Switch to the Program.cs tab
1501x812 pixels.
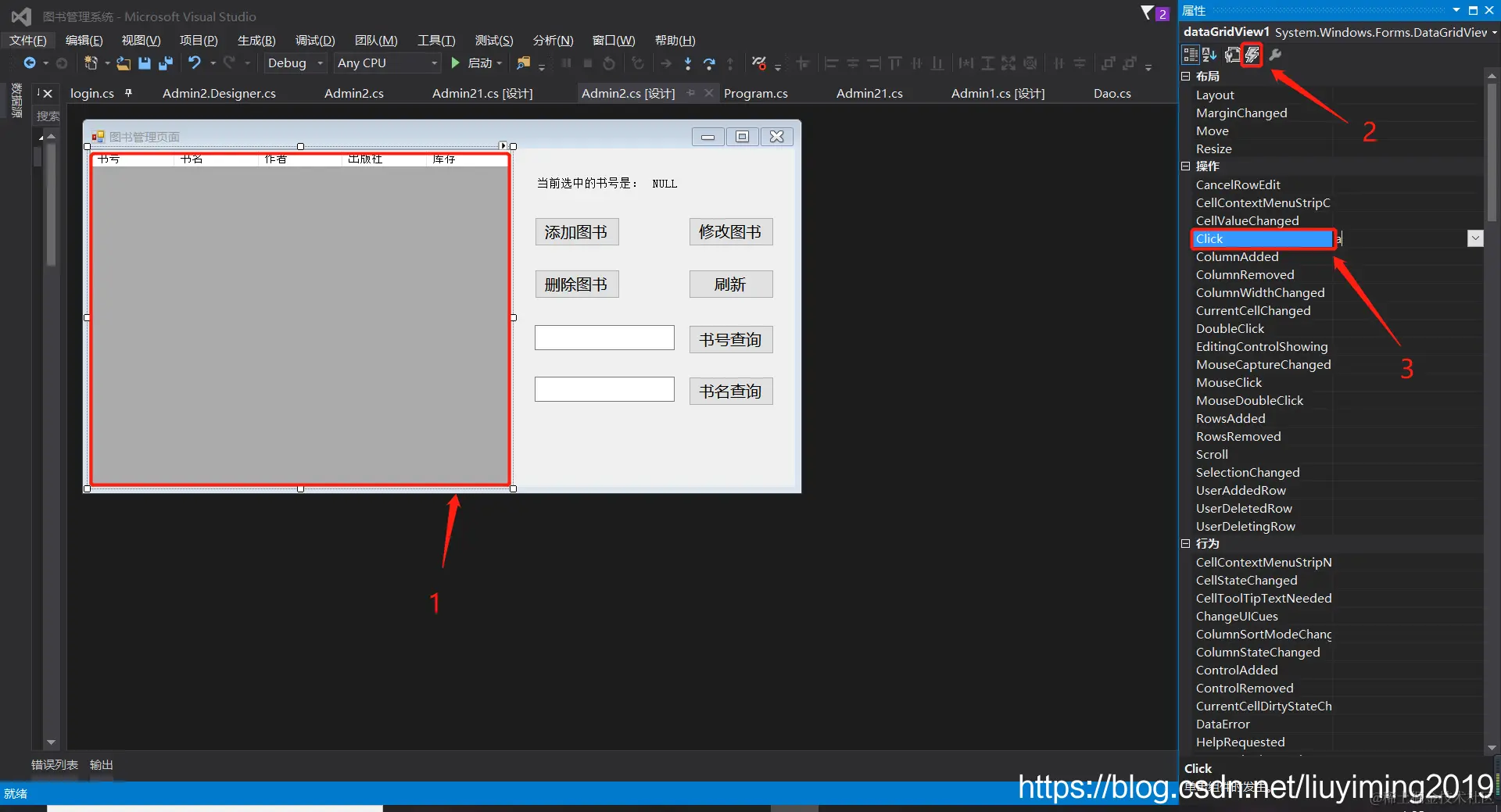click(x=755, y=93)
